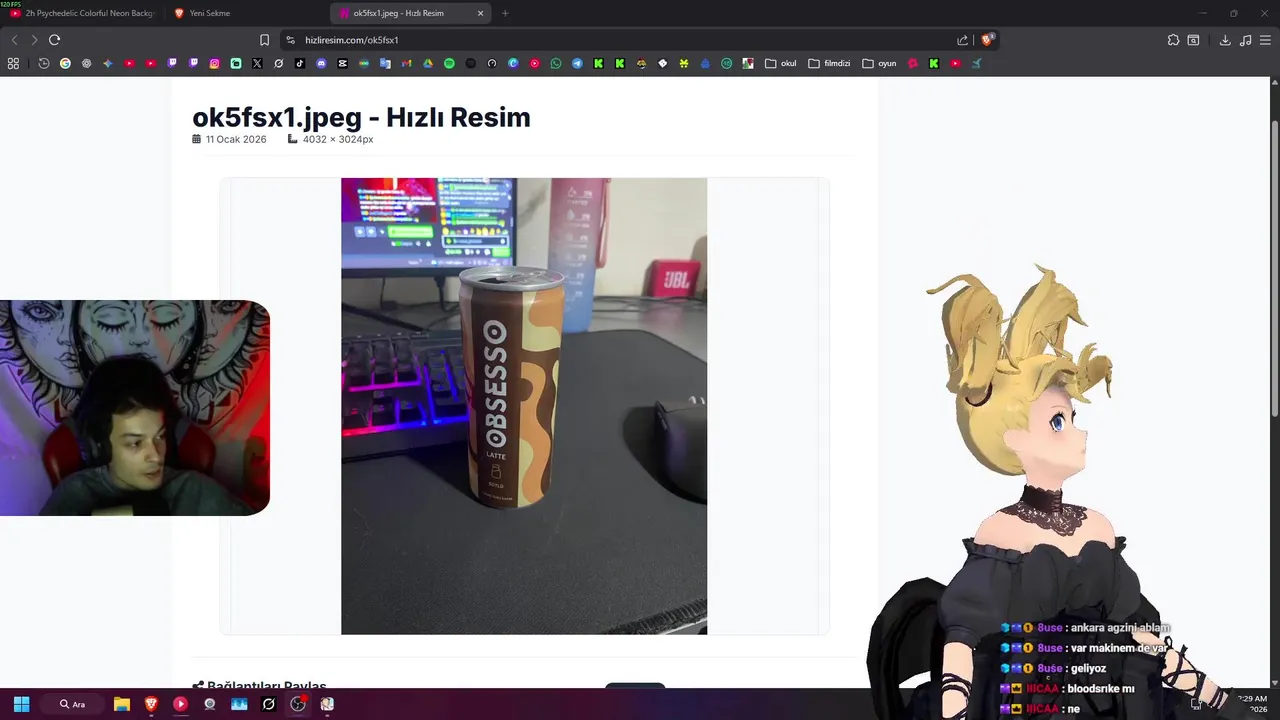
Task: Open the browser hamburger menu
Action: pyautogui.click(x=1266, y=40)
